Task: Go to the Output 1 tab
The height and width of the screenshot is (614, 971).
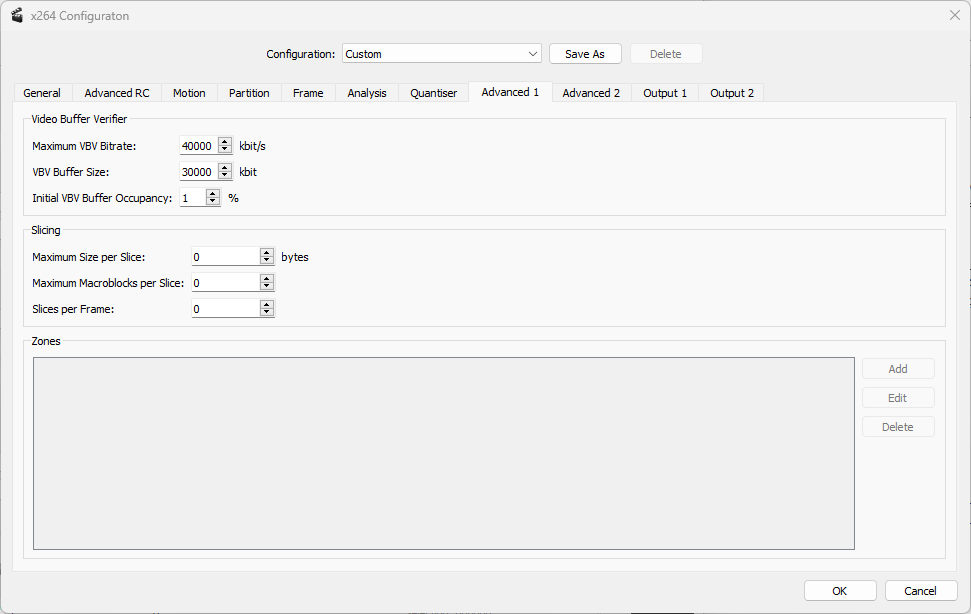Action: (665, 93)
